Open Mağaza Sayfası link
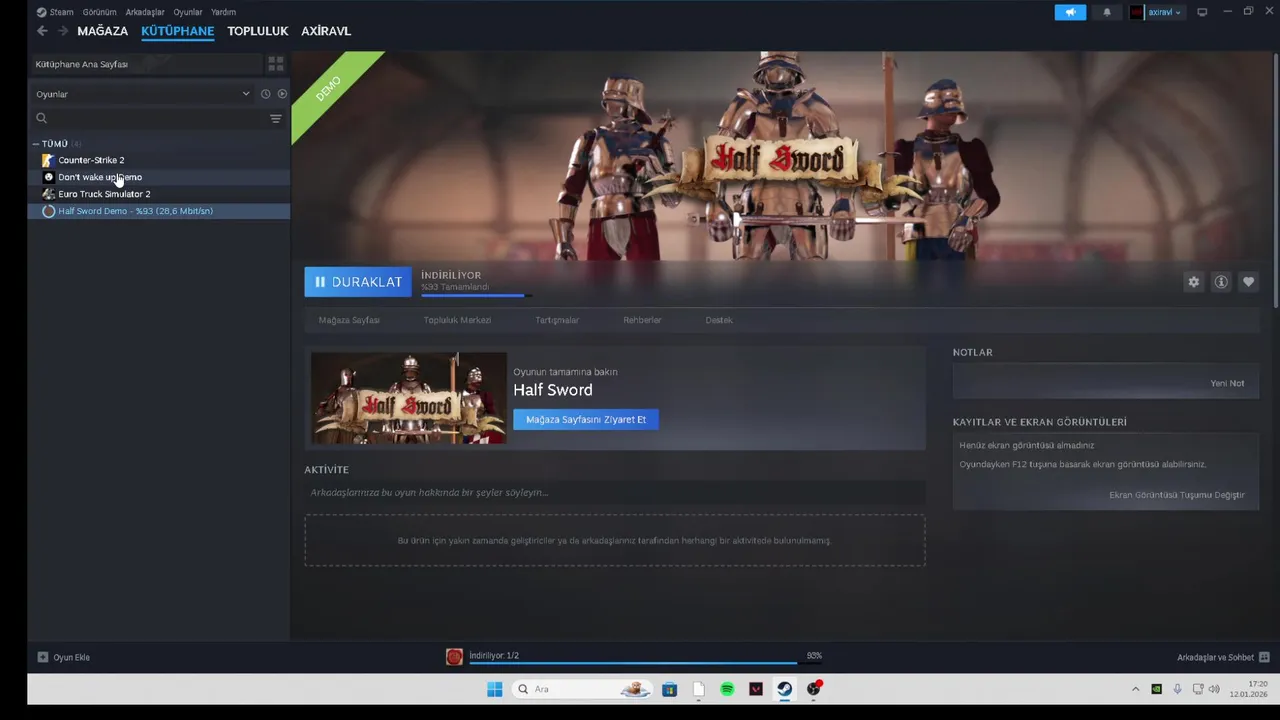 (349, 320)
